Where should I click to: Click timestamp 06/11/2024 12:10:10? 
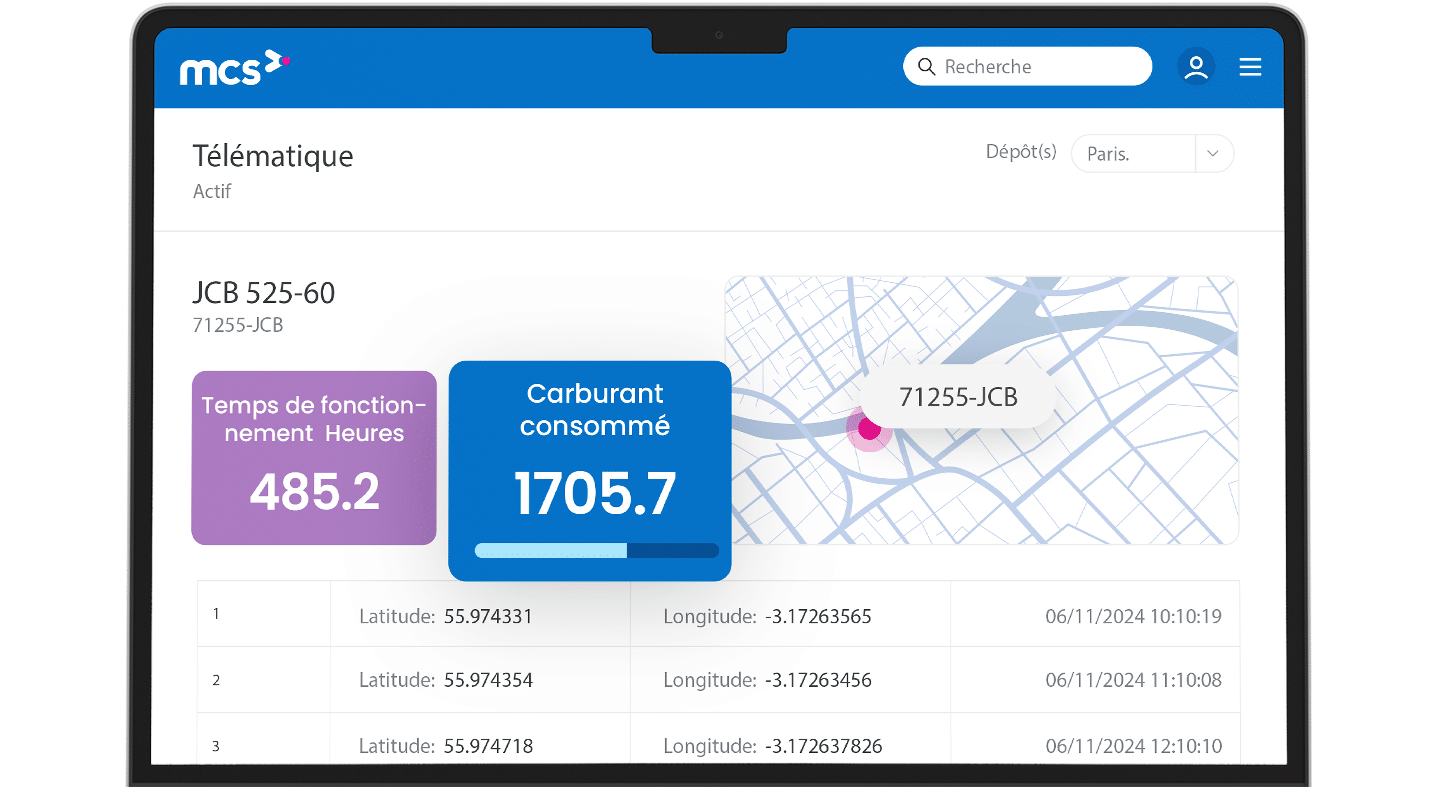[x=1134, y=746]
